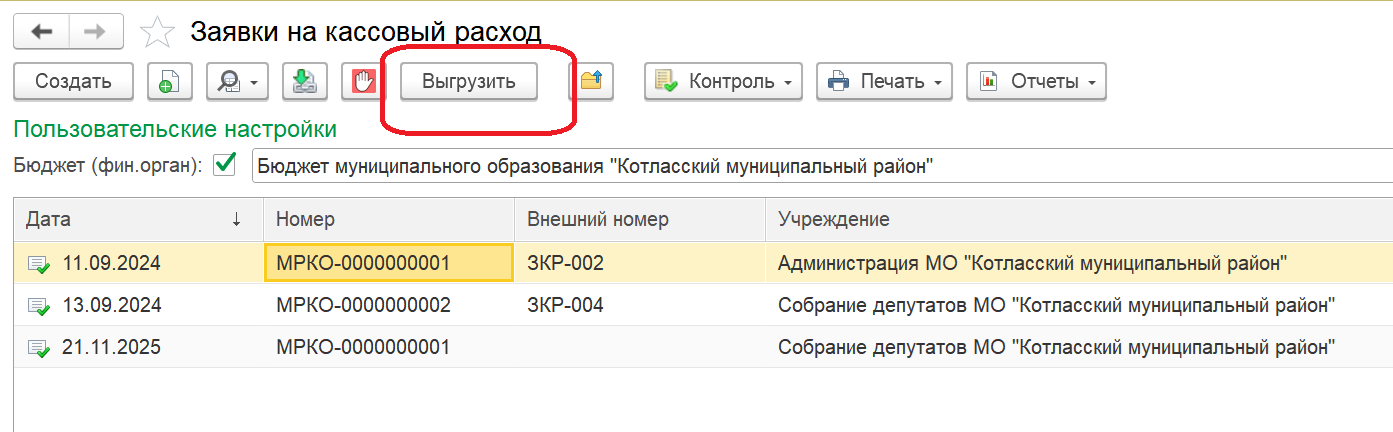Image resolution: width=1393 pixels, height=432 pixels.
Task: Click the folder with up arrow icon
Action: (x=591, y=82)
